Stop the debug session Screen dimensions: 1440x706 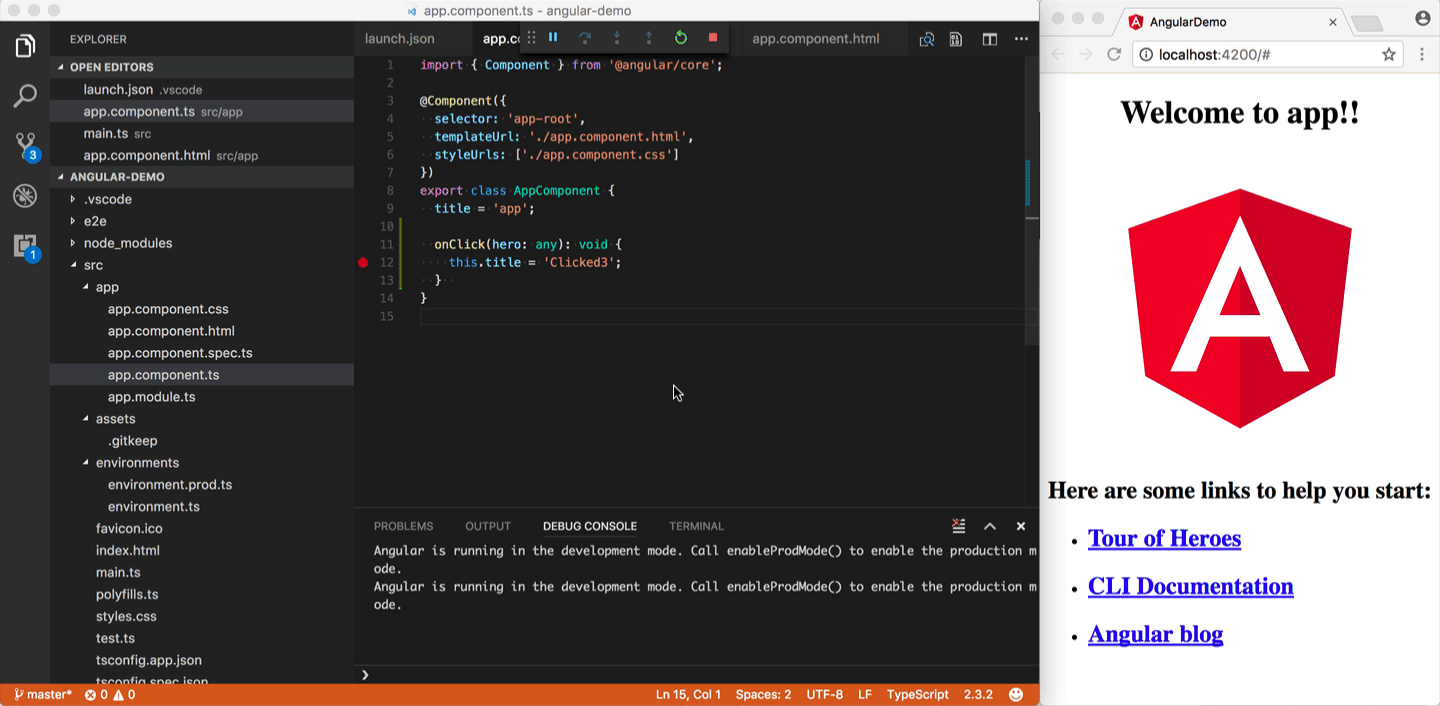click(713, 38)
